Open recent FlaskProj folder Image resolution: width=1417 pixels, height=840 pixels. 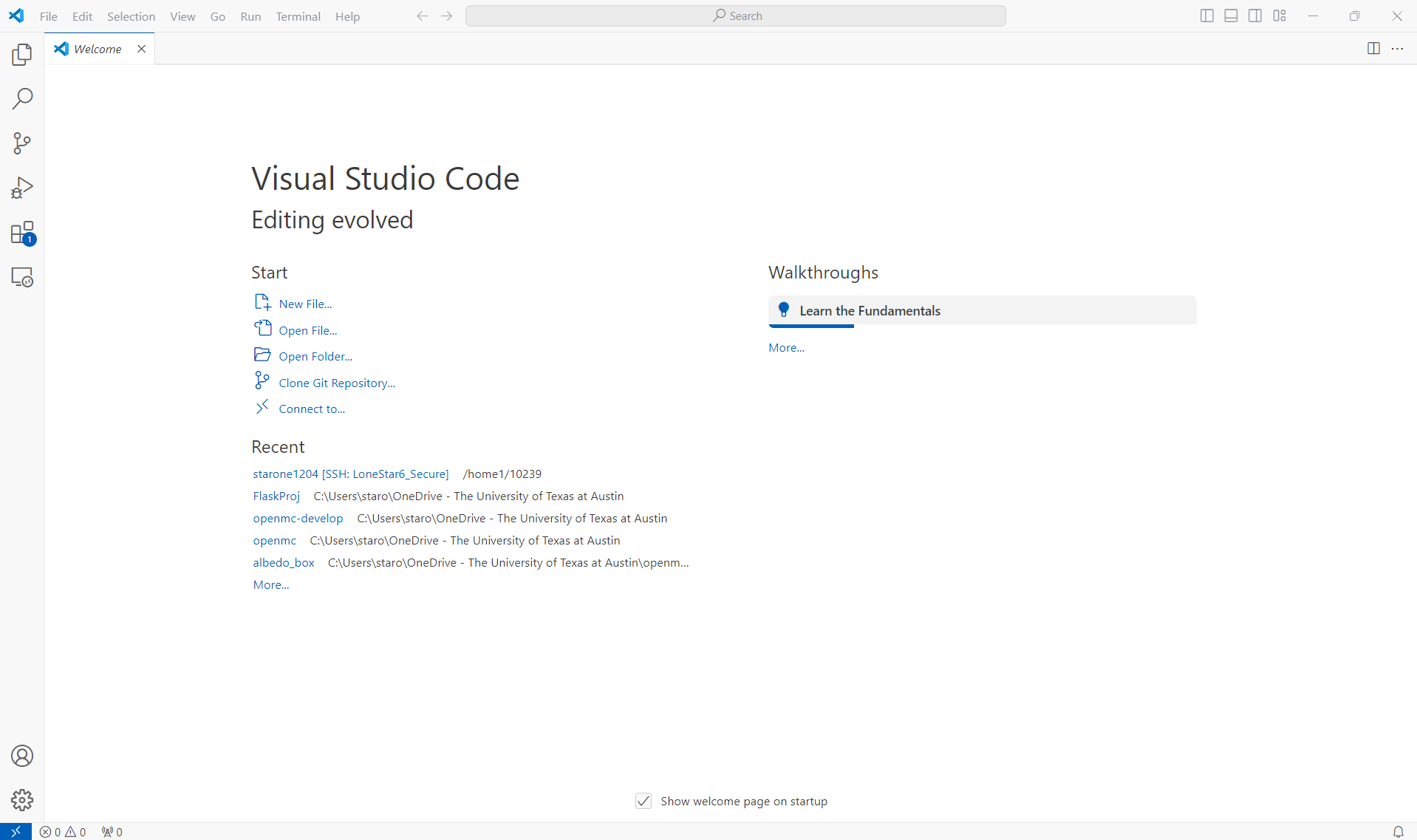276,496
